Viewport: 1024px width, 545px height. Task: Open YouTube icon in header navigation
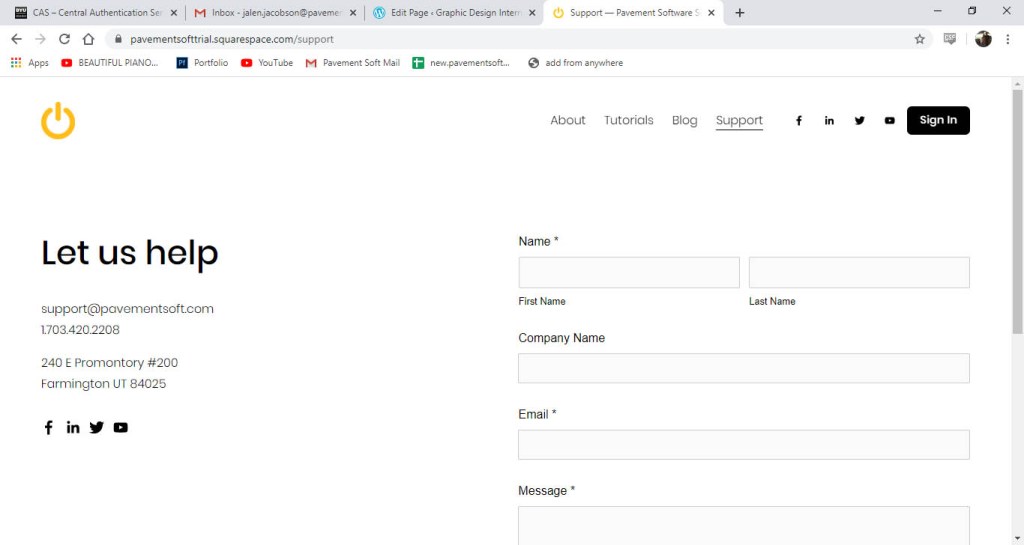pyautogui.click(x=889, y=121)
